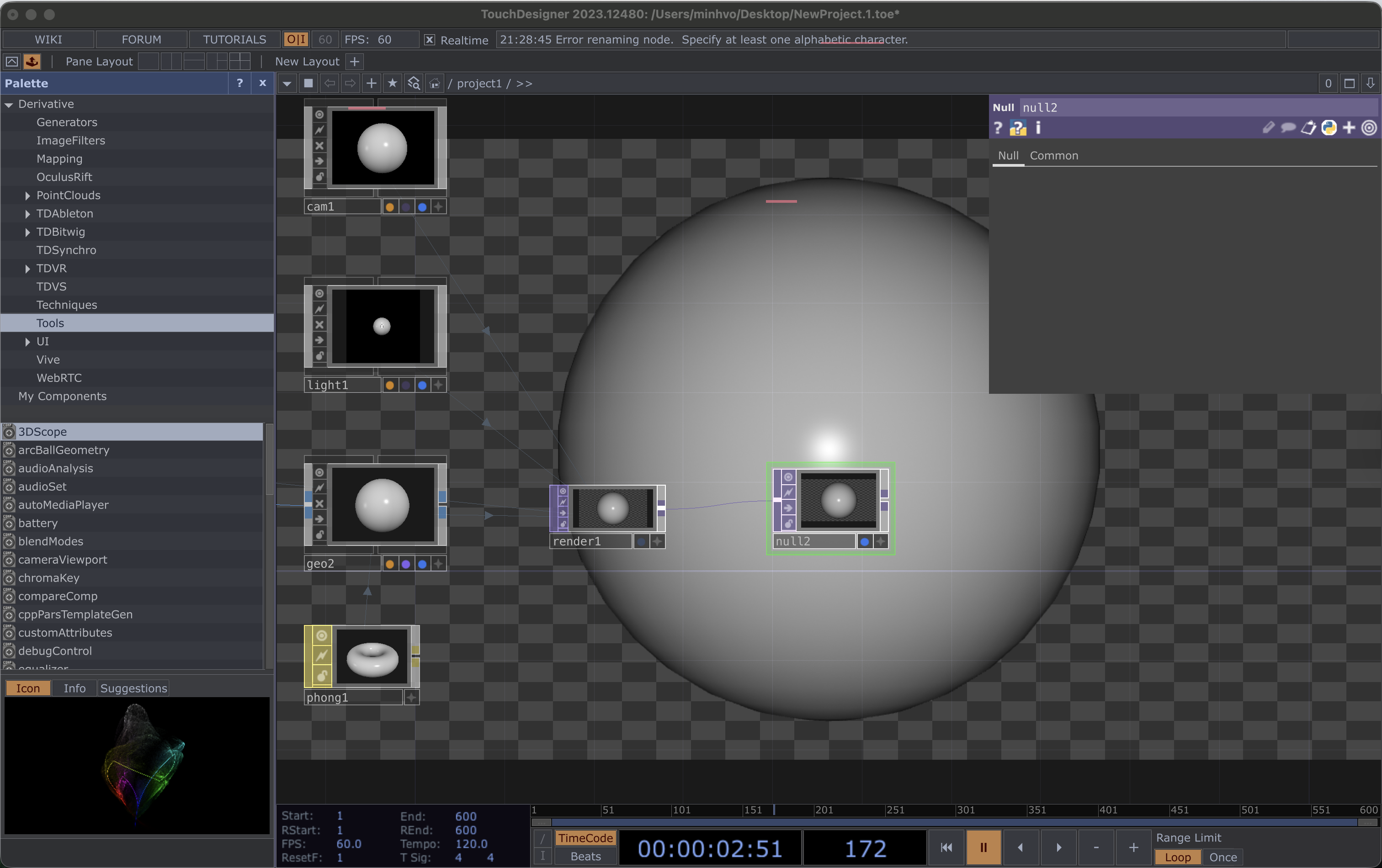Switch to the Common parameters tab
The height and width of the screenshot is (868, 1382).
[1055, 155]
